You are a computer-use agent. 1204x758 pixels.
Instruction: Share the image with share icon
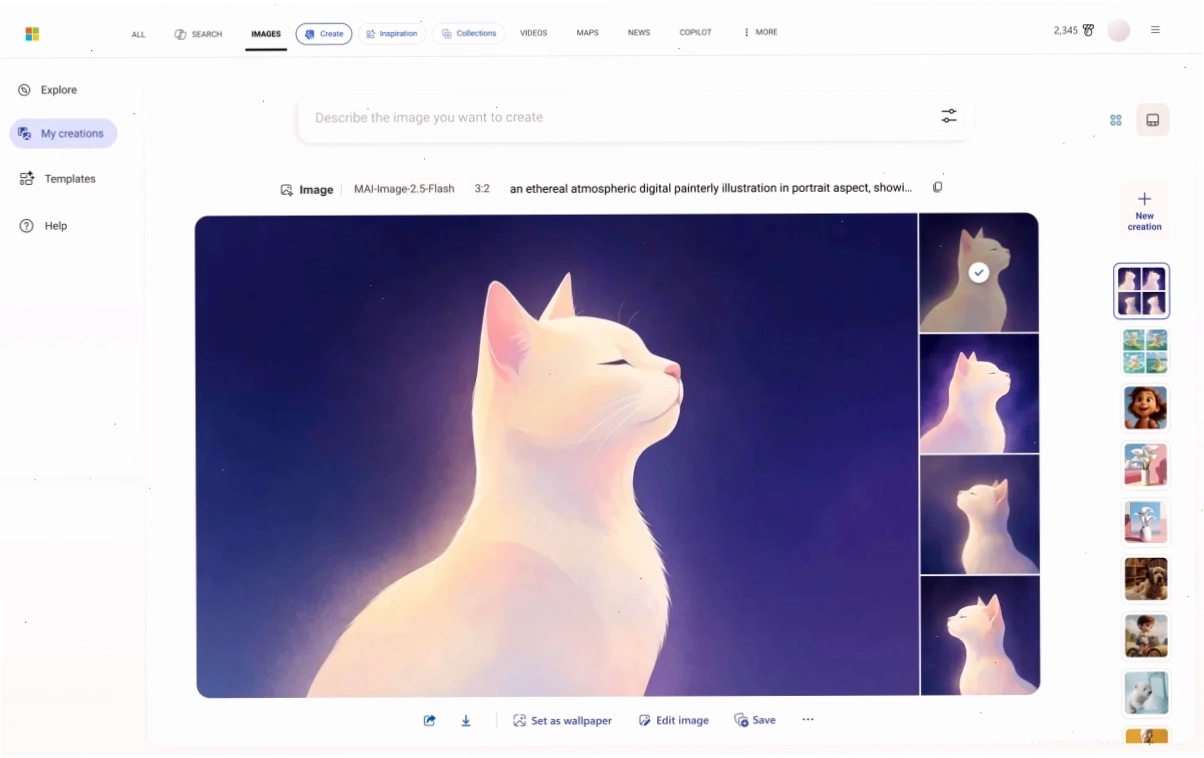tap(429, 720)
